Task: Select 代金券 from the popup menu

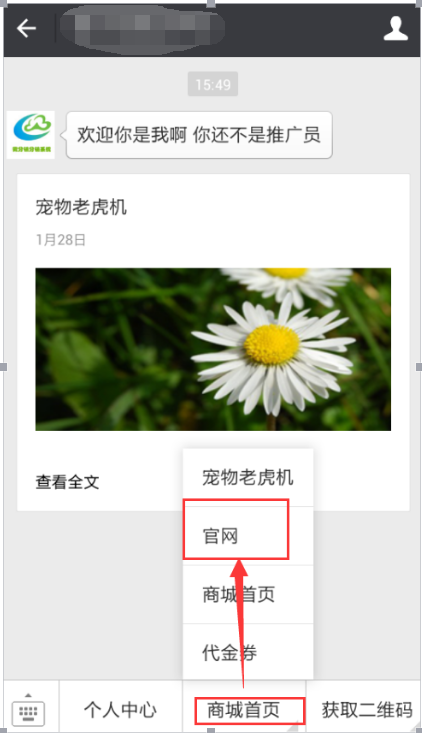Action: click(248, 653)
